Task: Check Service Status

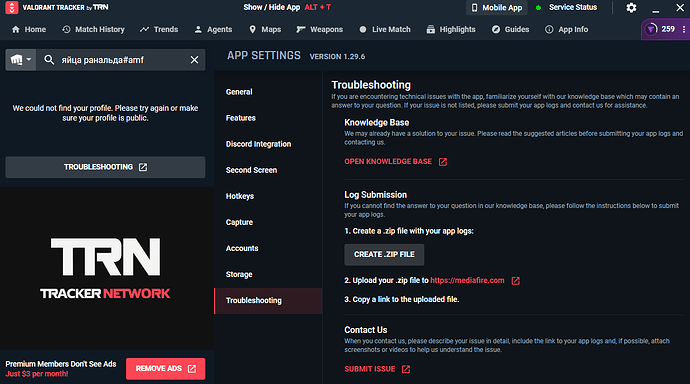Action: tap(567, 7)
